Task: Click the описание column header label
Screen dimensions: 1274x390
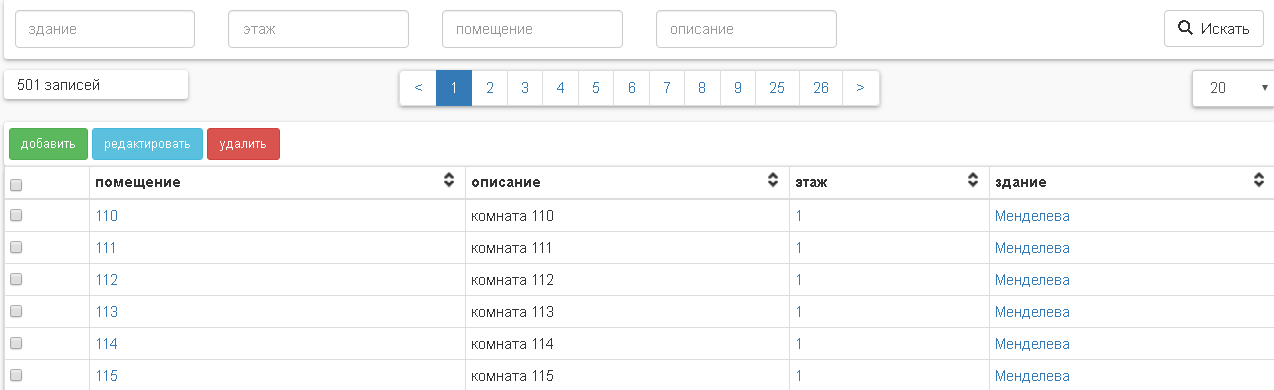Action: point(506,182)
